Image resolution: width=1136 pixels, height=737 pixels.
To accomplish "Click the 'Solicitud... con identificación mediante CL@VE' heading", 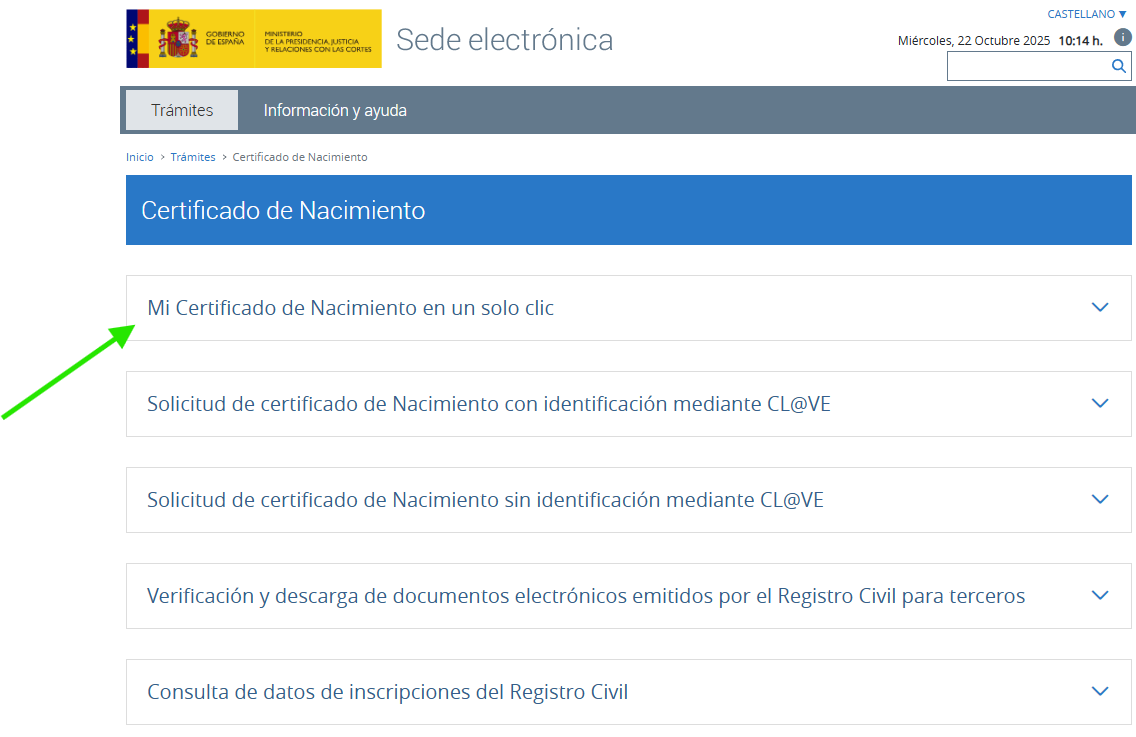I will coord(488,404).
